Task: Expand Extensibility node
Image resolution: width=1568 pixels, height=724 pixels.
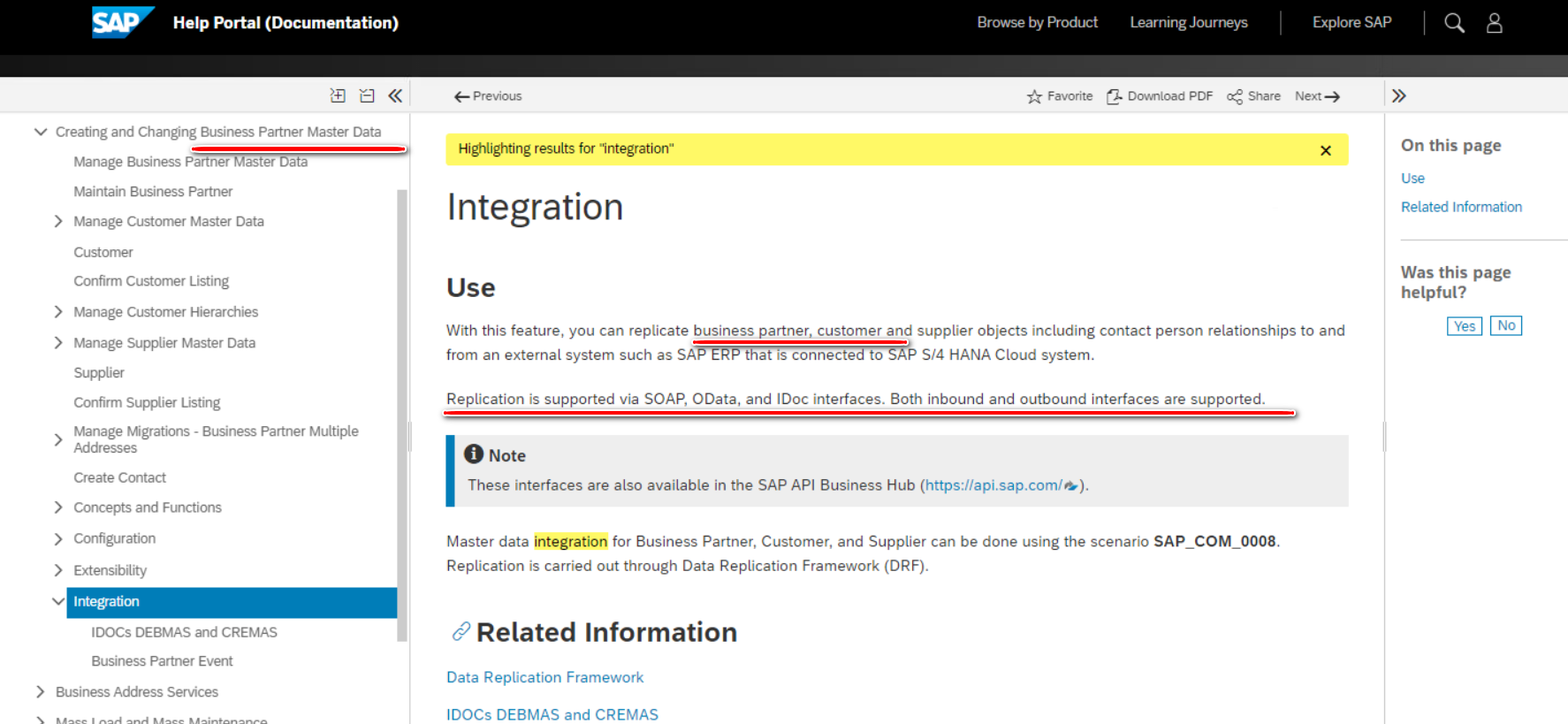Action: [58, 570]
